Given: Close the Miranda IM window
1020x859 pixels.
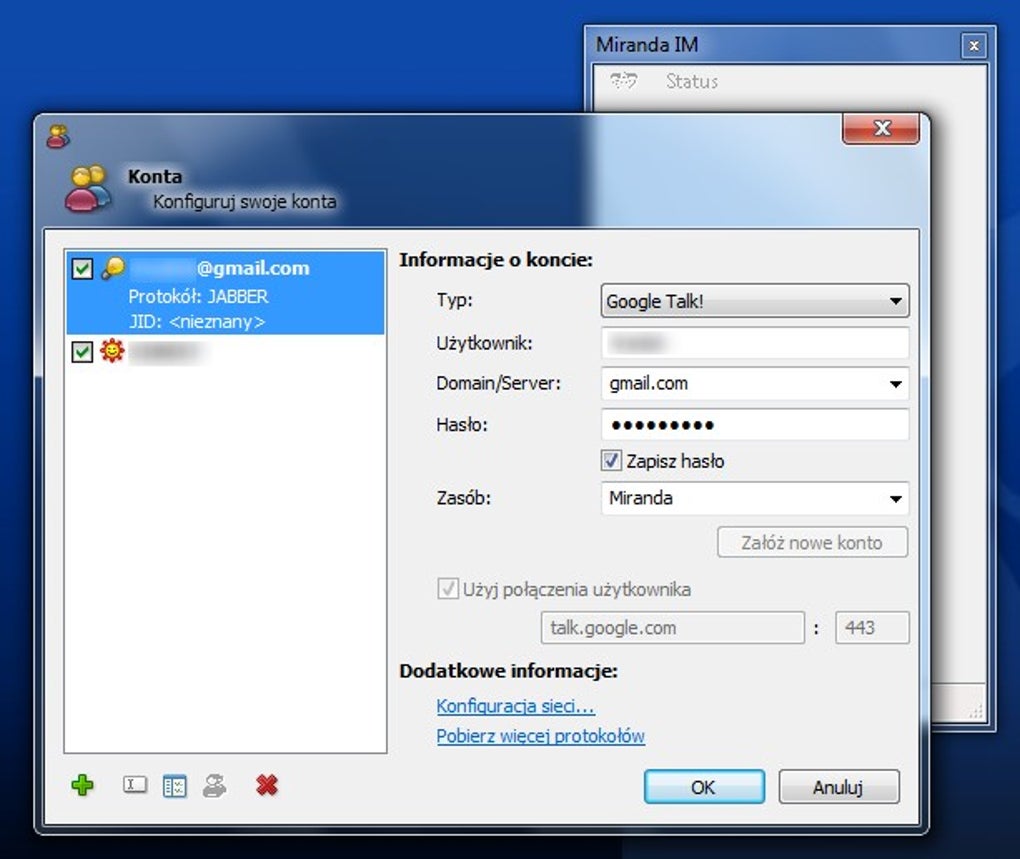Looking at the screenshot, I should click(x=974, y=46).
